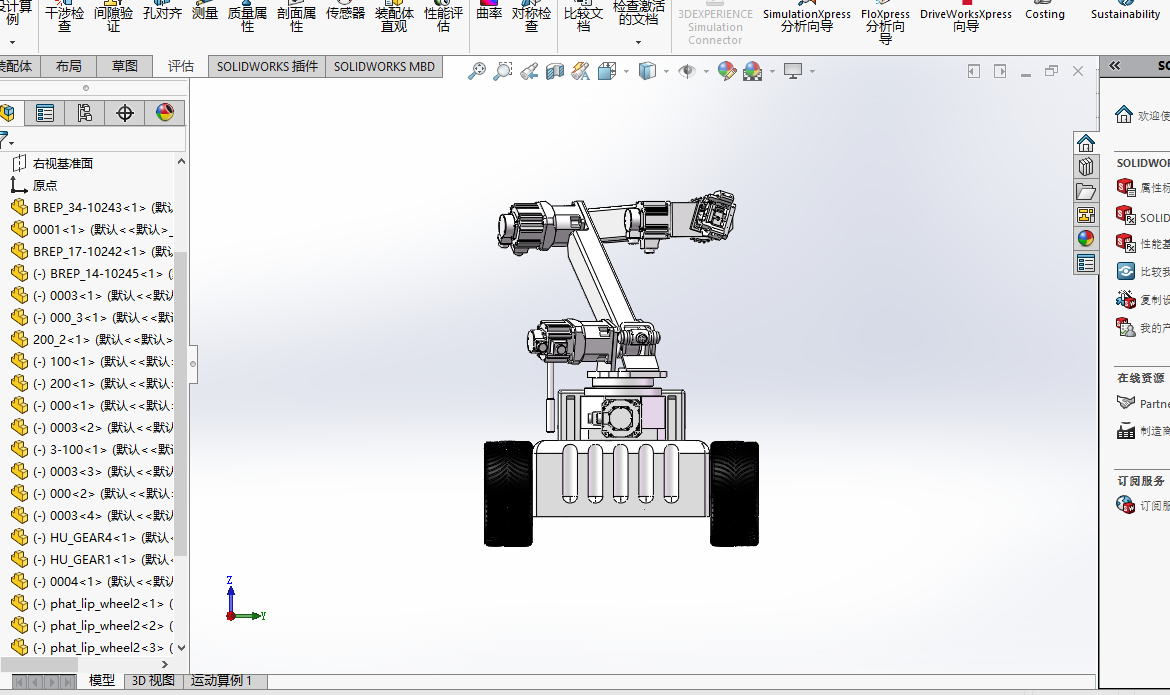Click next window arrow in viewport corner
Viewport: 1170px width, 695px height.
pos(1000,71)
